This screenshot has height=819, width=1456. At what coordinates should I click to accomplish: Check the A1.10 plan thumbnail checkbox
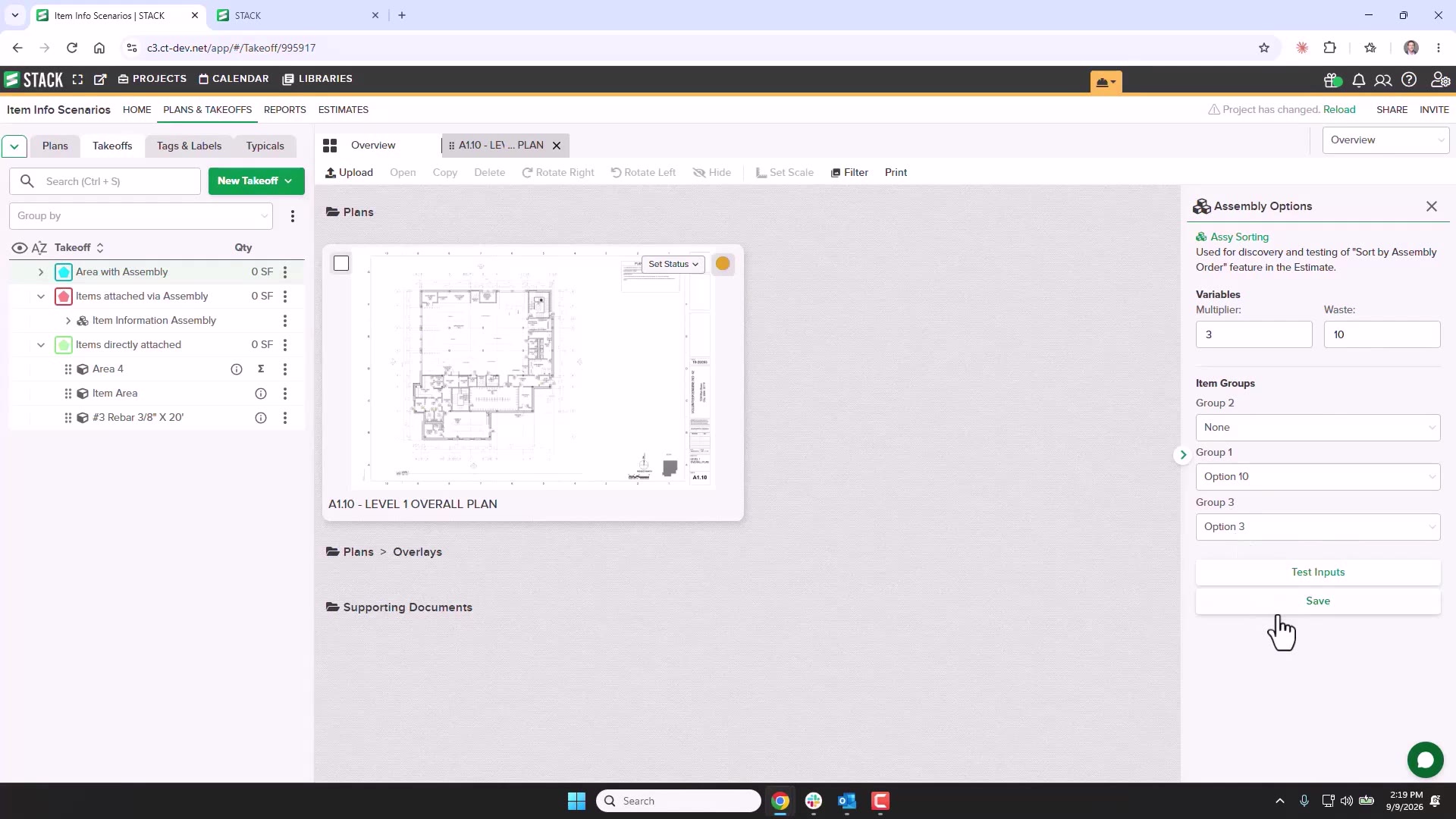[x=341, y=263]
